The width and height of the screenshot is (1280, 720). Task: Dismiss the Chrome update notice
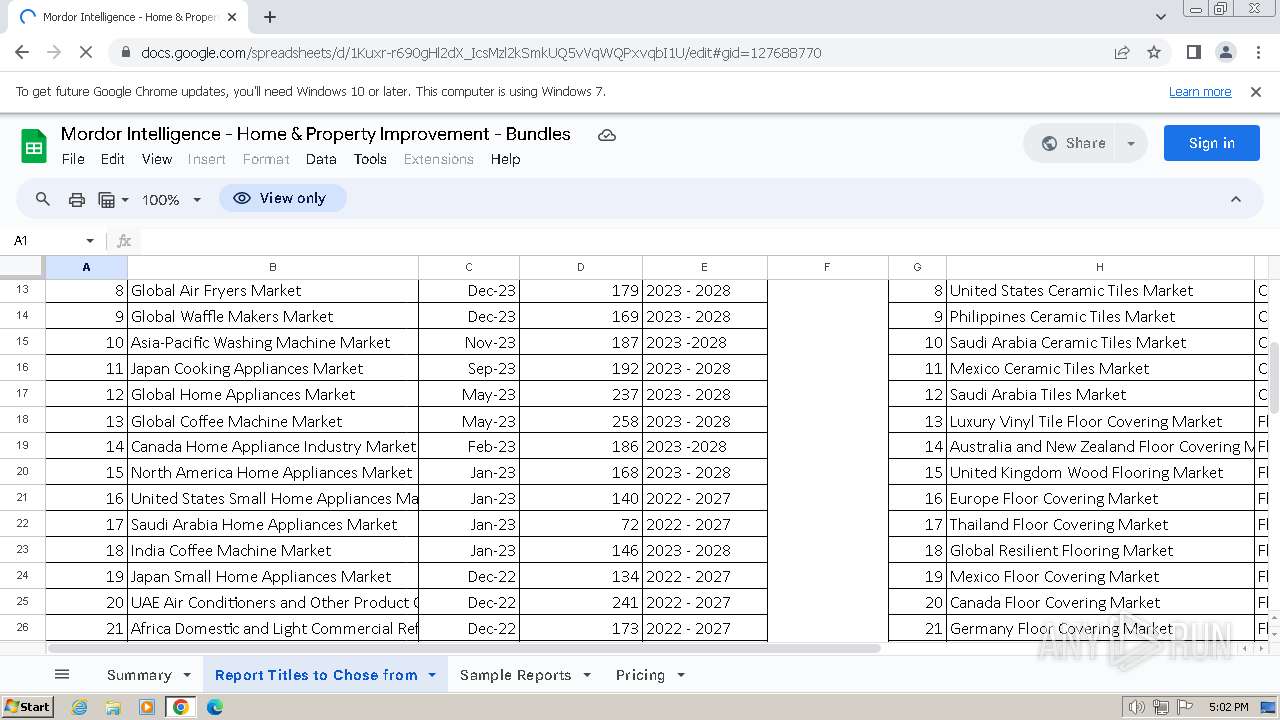[x=1256, y=91]
